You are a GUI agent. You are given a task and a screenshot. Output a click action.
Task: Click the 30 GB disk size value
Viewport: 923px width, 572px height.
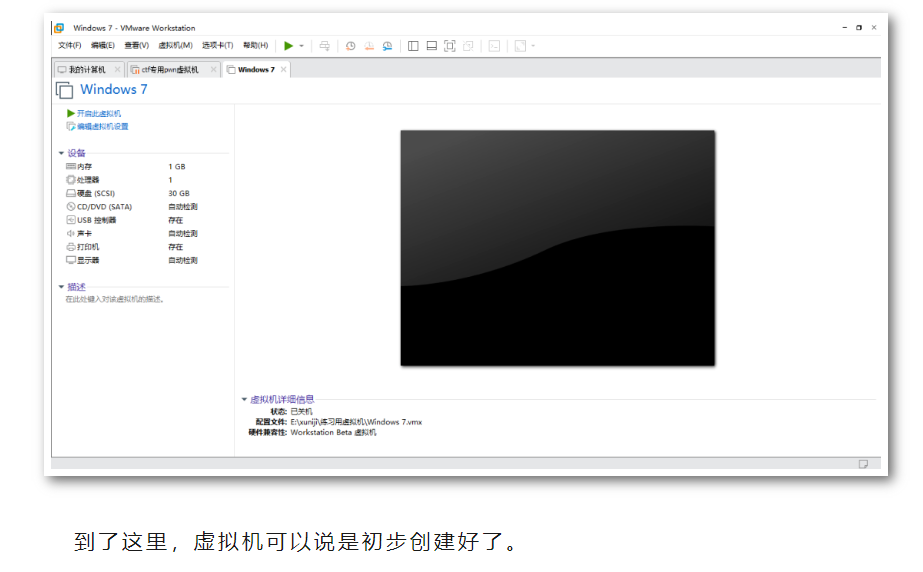(179, 193)
